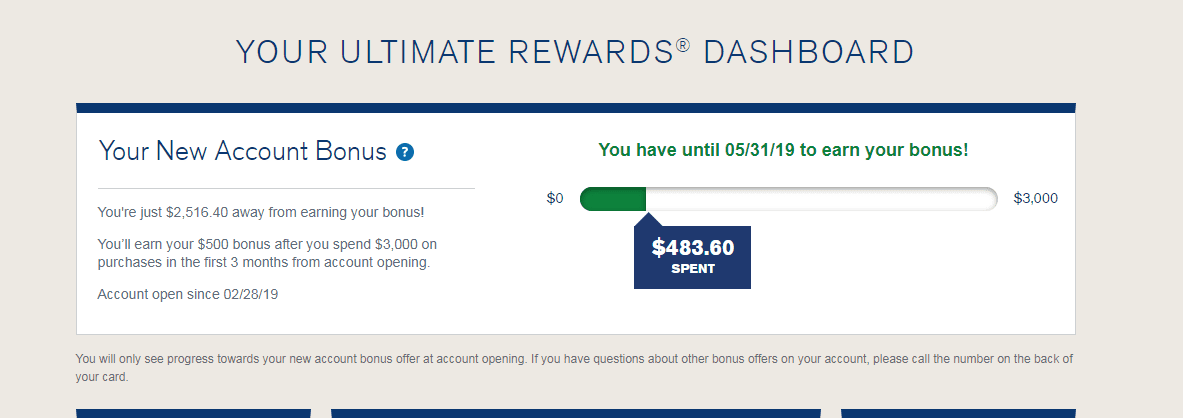1183x418 pixels.
Task: Click the $0 progress bar start label
Action: coord(555,198)
